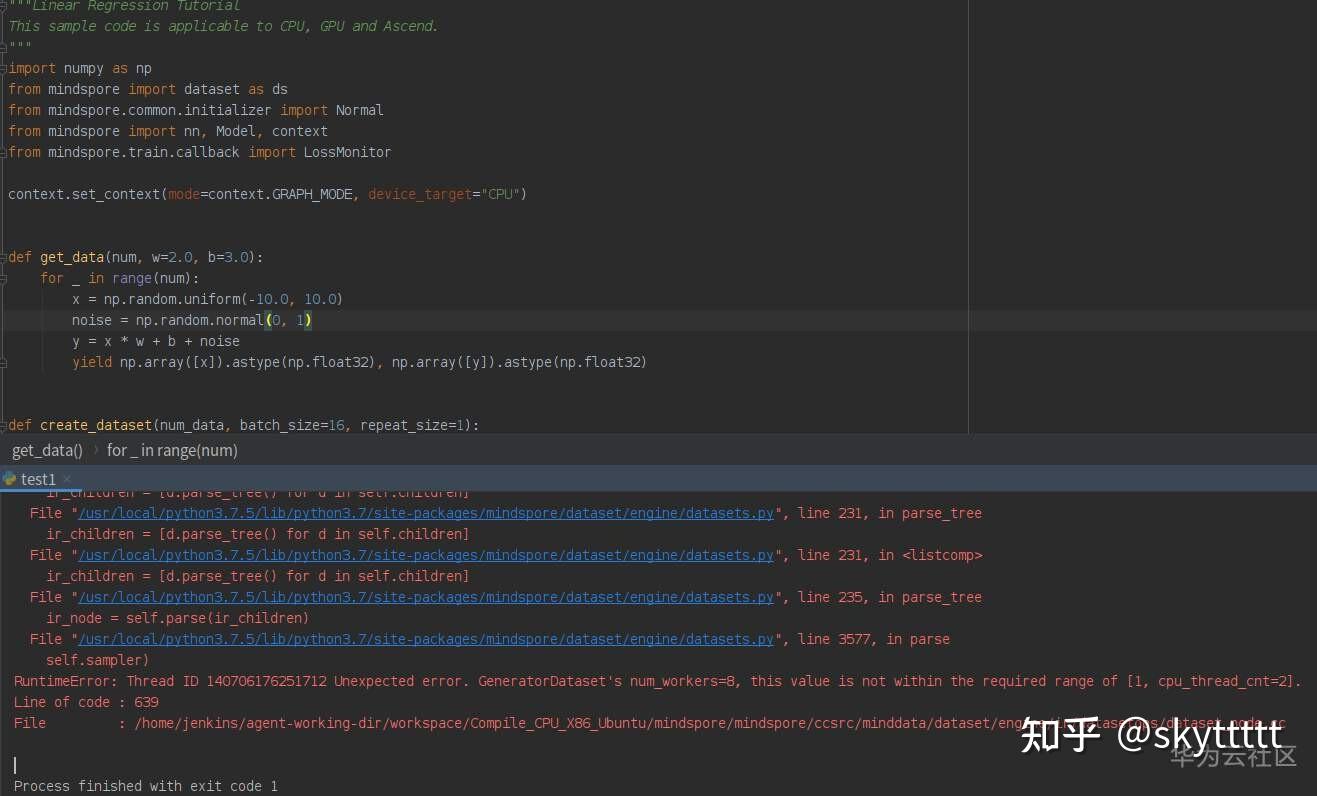Open the 'for _ in range(num)' breadcrumb

172,450
